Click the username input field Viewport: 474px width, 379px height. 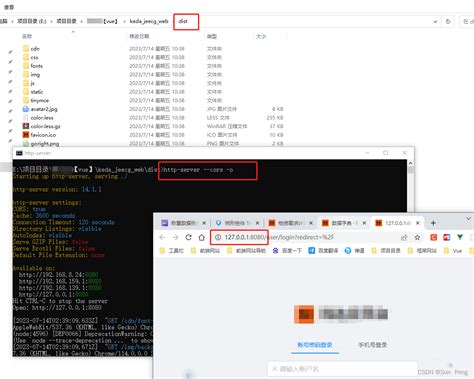coord(342,369)
